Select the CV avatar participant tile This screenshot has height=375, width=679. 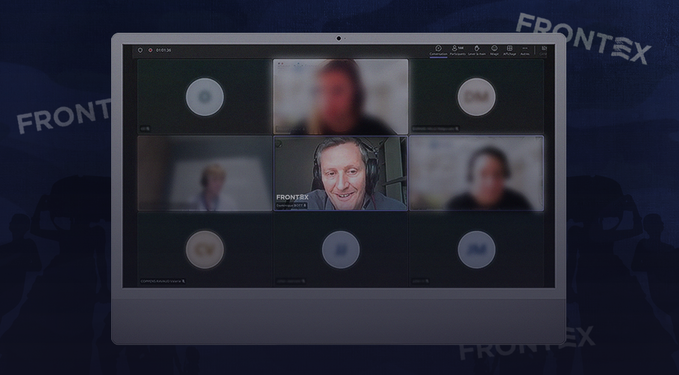pos(205,250)
